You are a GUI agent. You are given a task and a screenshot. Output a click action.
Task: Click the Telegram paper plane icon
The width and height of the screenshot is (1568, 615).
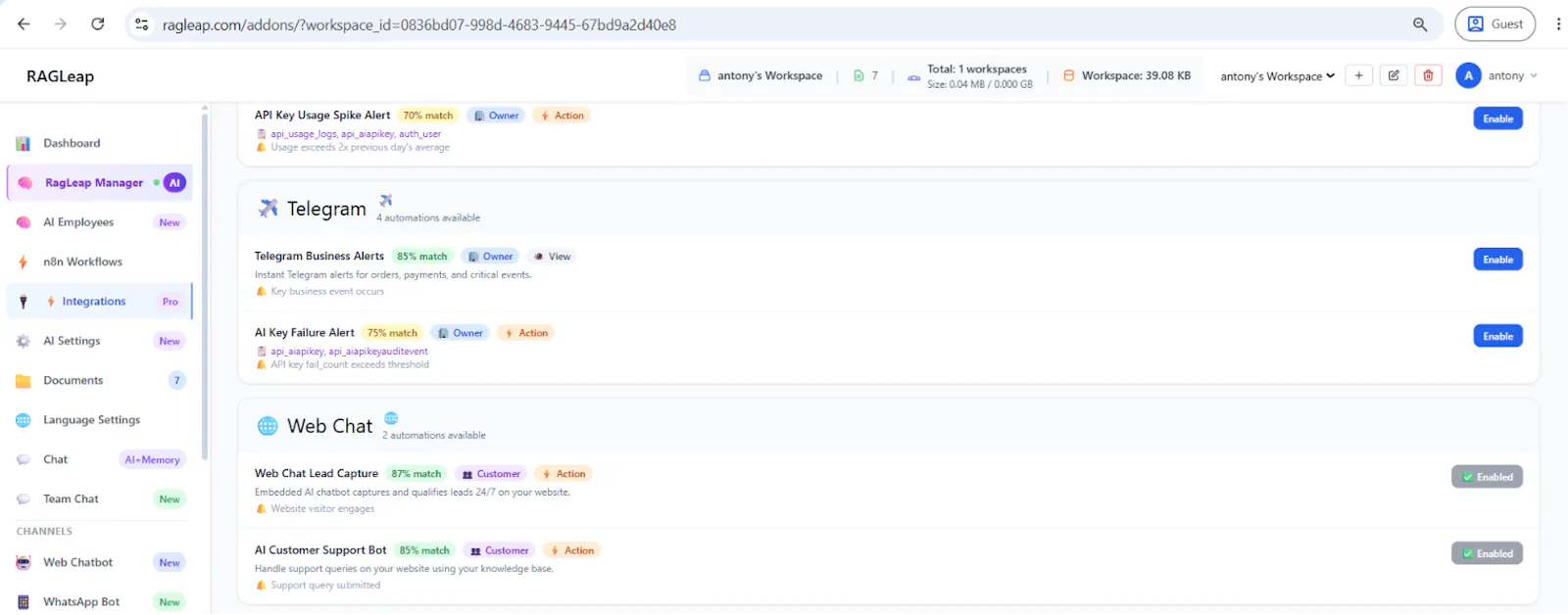pyautogui.click(x=268, y=209)
